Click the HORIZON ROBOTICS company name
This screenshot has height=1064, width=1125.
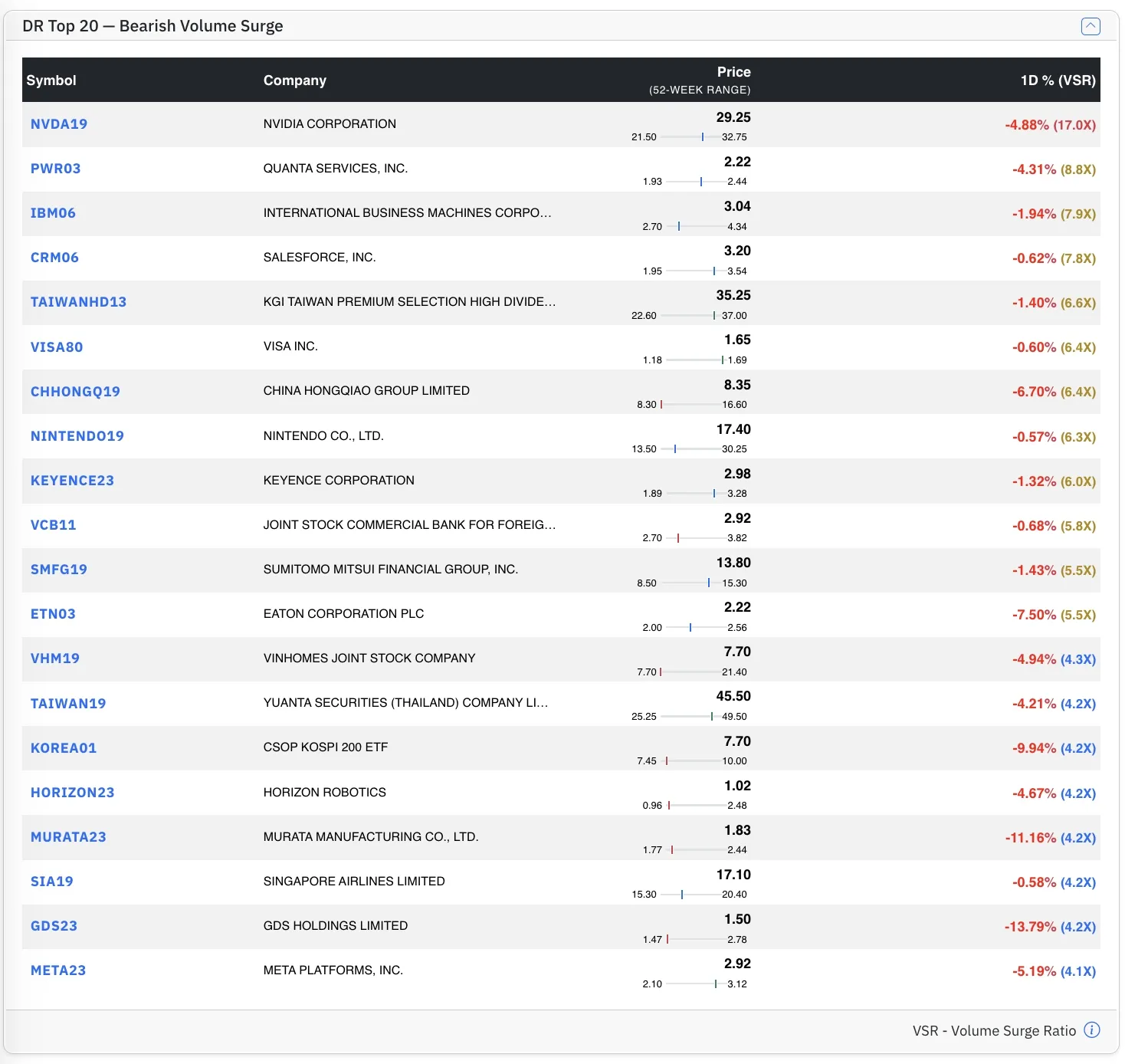tap(325, 793)
